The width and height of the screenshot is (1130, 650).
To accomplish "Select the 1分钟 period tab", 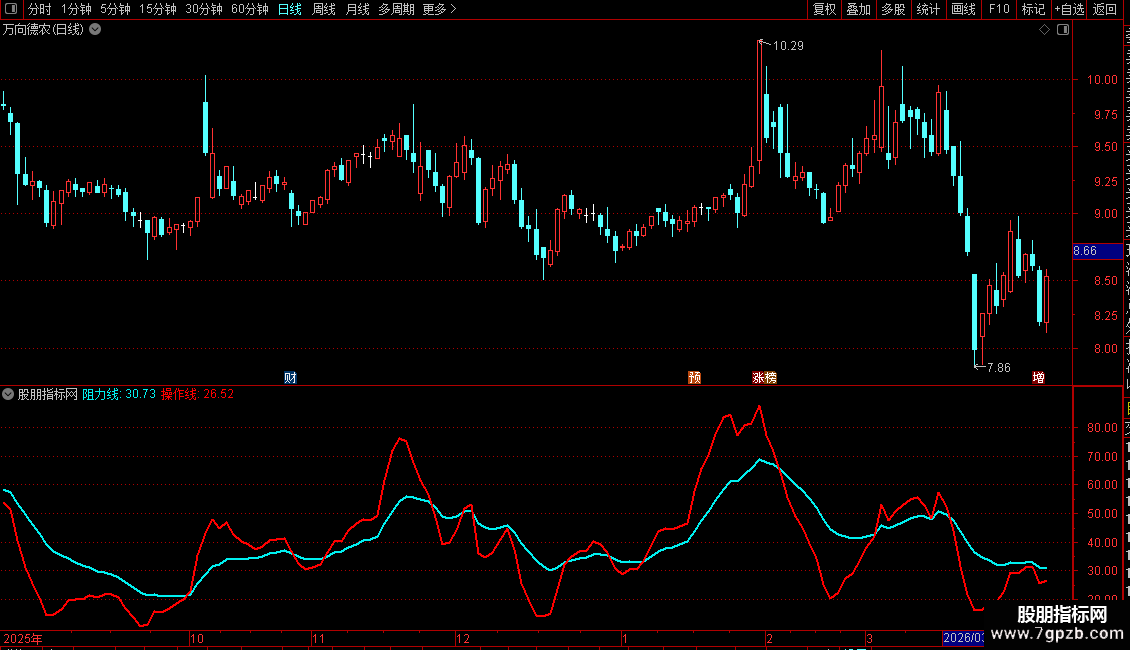I will [x=76, y=9].
